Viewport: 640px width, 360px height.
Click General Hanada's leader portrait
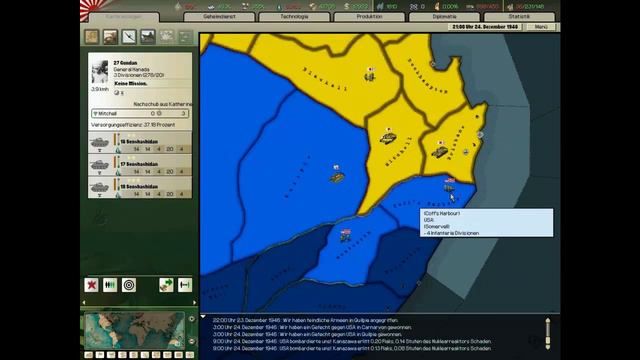[x=100, y=72]
